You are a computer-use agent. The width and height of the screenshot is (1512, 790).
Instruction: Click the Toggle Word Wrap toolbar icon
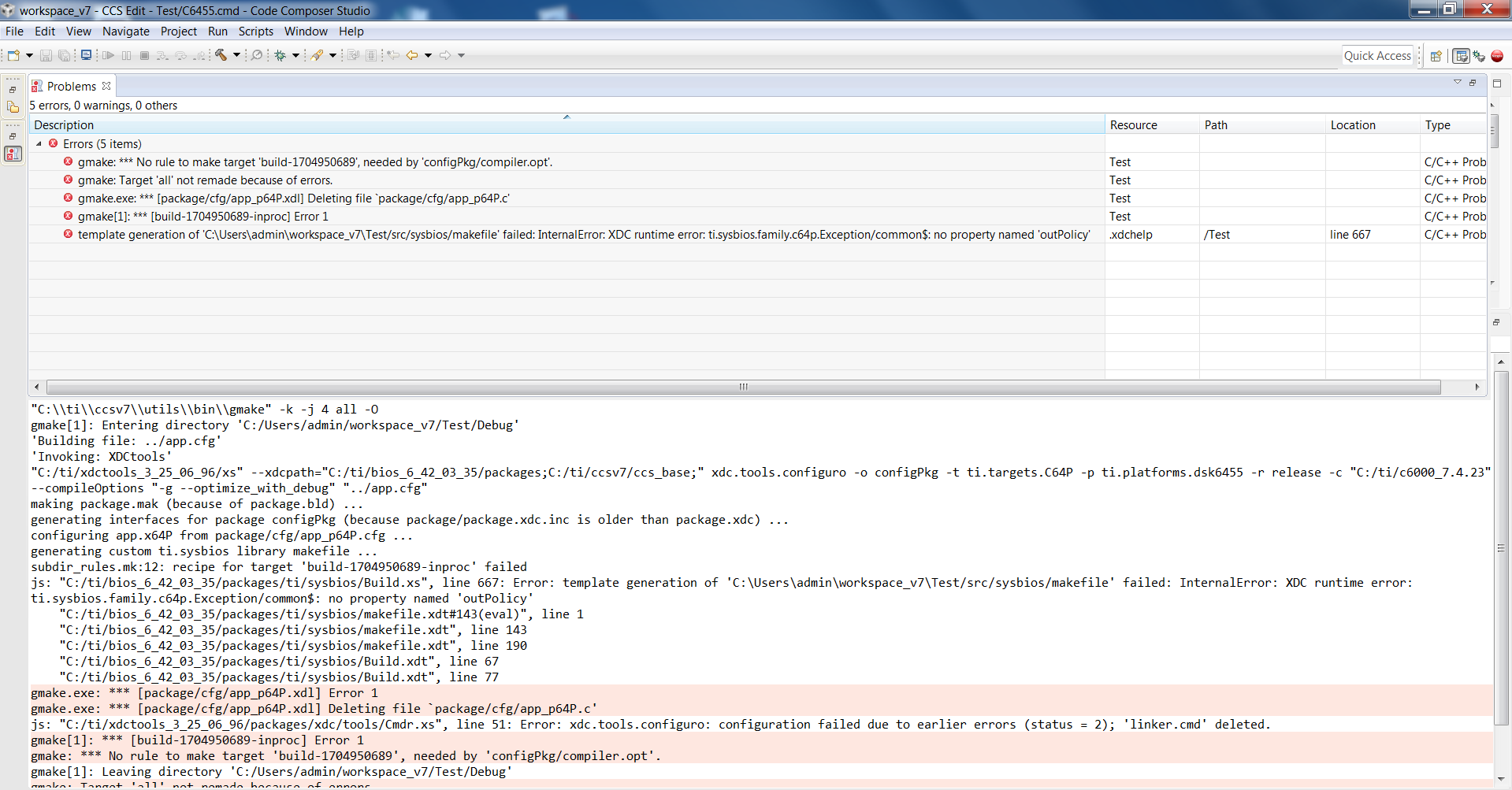pyautogui.click(x=353, y=55)
